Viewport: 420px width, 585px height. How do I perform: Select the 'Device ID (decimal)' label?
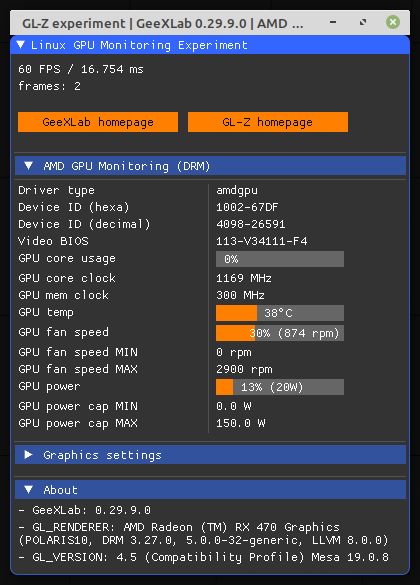point(84,224)
